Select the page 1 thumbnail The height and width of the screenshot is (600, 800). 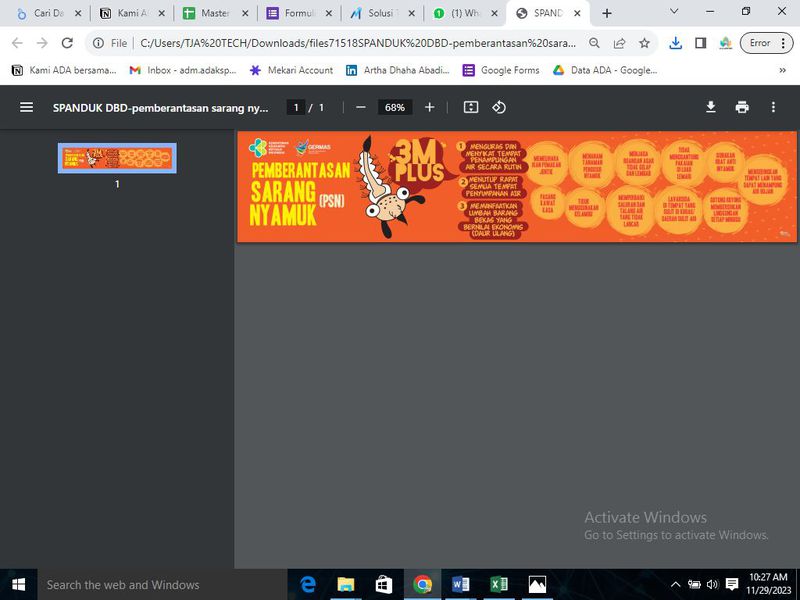pos(117,158)
